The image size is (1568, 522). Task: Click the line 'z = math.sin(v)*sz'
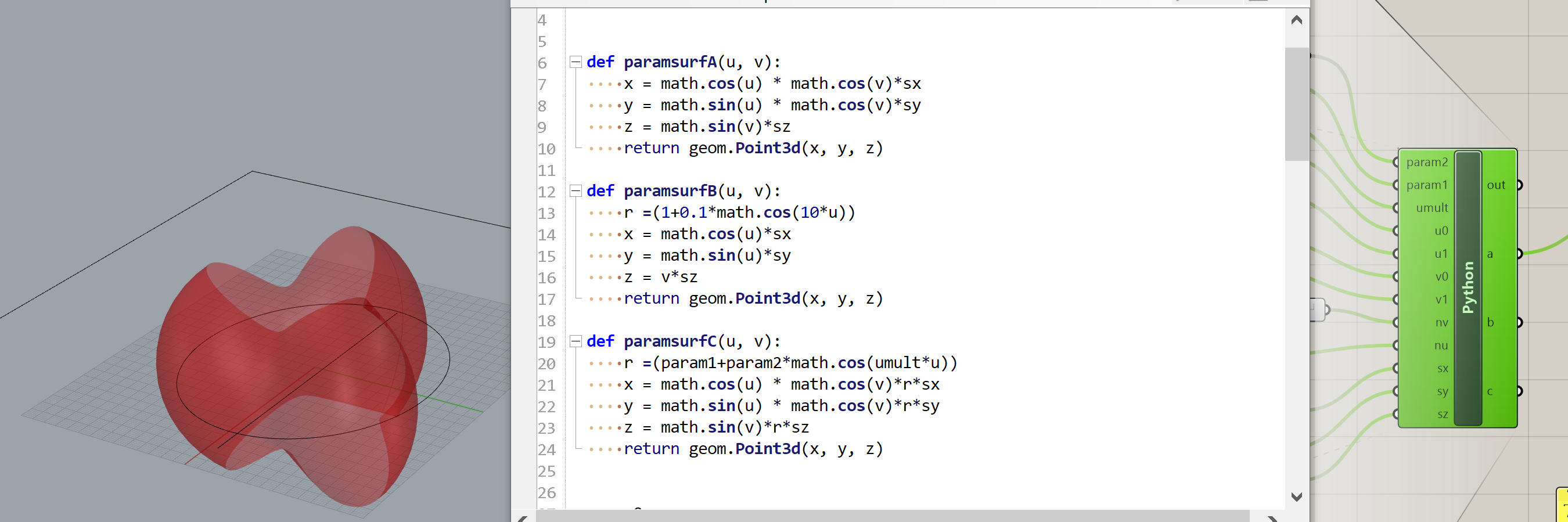pyautogui.click(x=707, y=127)
